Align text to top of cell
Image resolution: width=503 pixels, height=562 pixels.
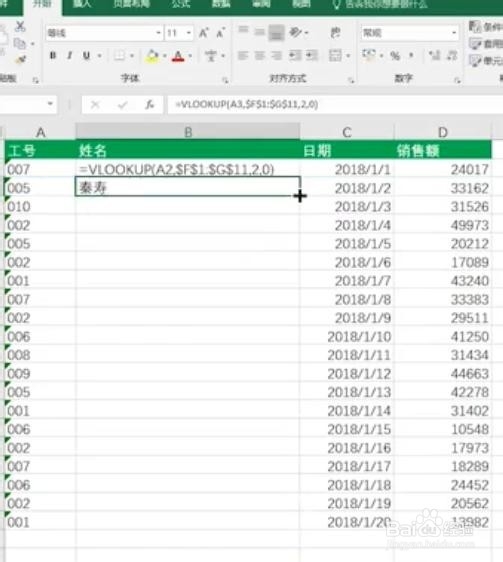pos(243,31)
